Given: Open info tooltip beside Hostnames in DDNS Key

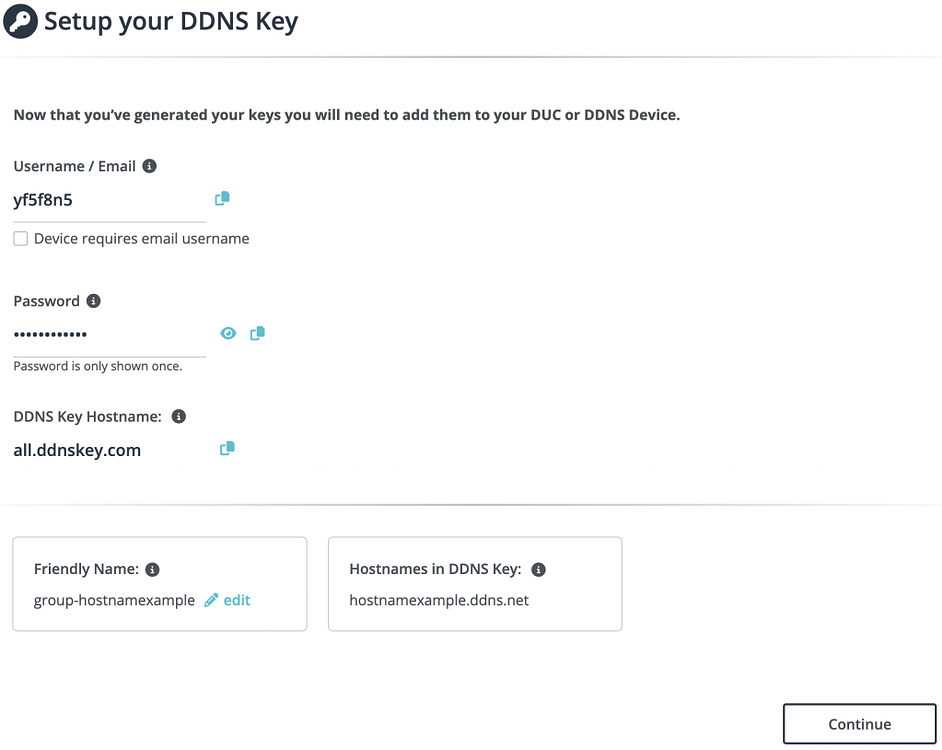Looking at the screenshot, I should pos(539,569).
